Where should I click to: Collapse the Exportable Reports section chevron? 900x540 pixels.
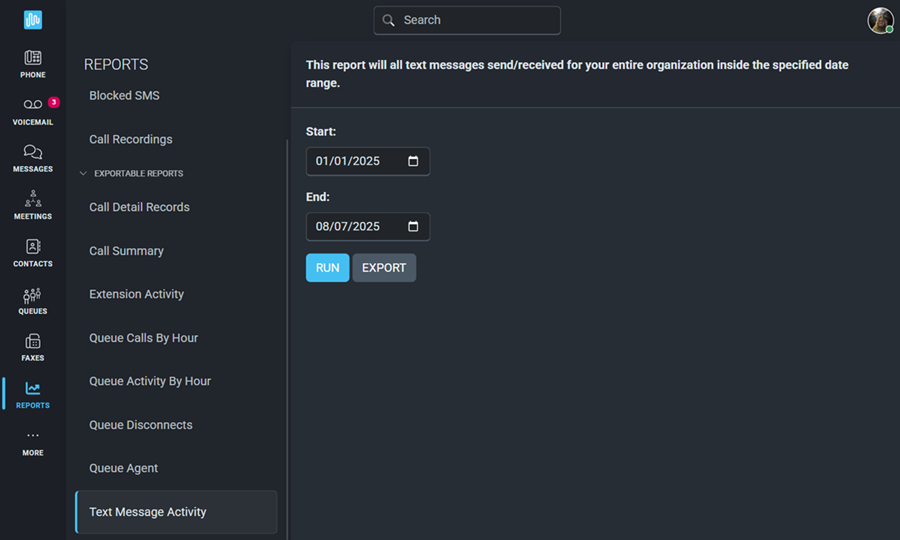[x=83, y=173]
